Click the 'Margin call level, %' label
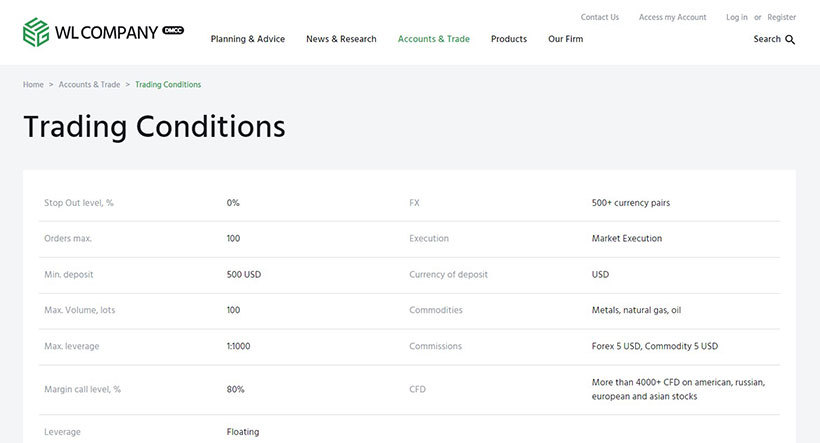The width and height of the screenshot is (820, 443). [x=82, y=390]
